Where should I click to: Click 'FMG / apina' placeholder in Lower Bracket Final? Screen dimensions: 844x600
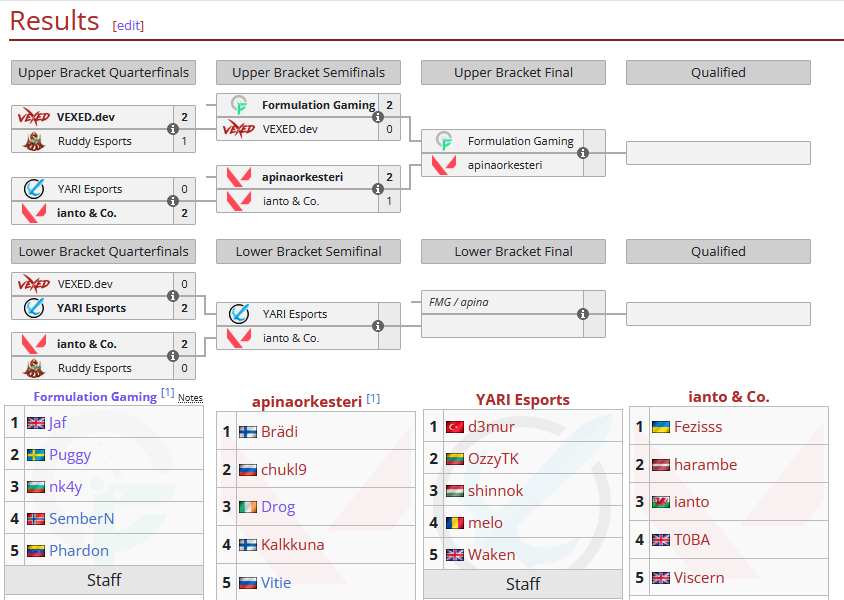click(x=459, y=302)
